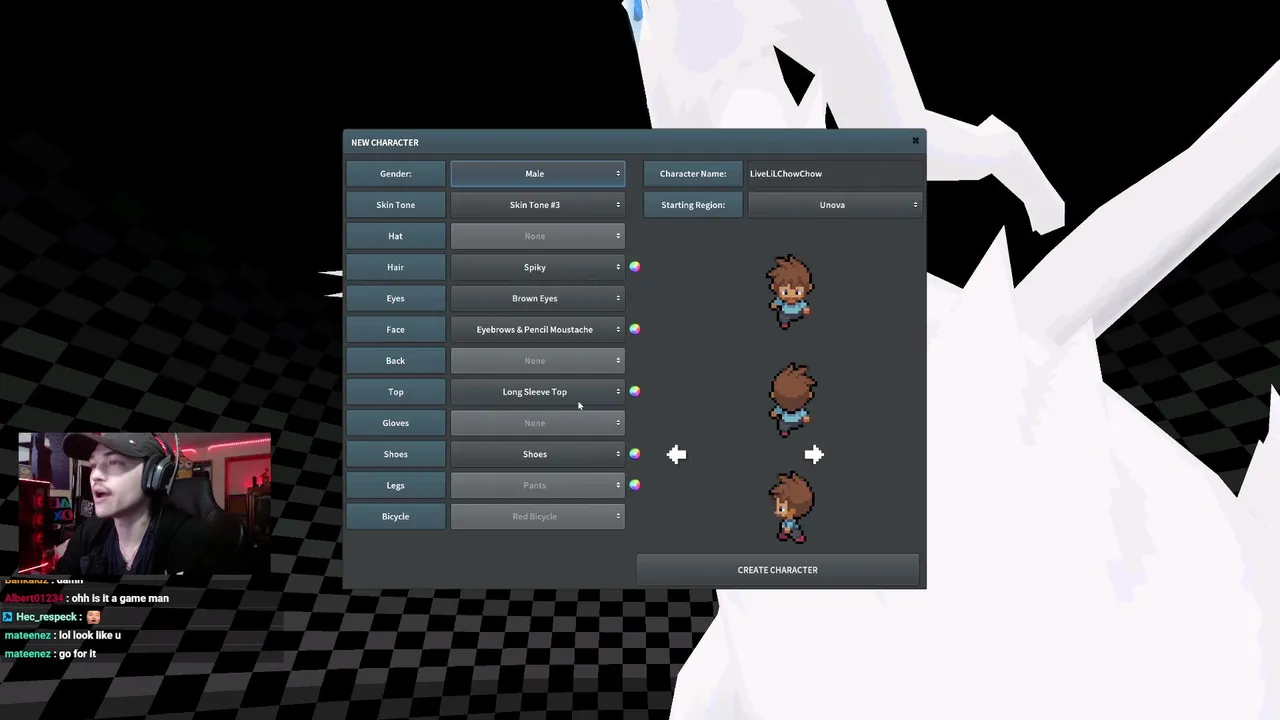Click the 'lol look like u' chat message

(90, 635)
